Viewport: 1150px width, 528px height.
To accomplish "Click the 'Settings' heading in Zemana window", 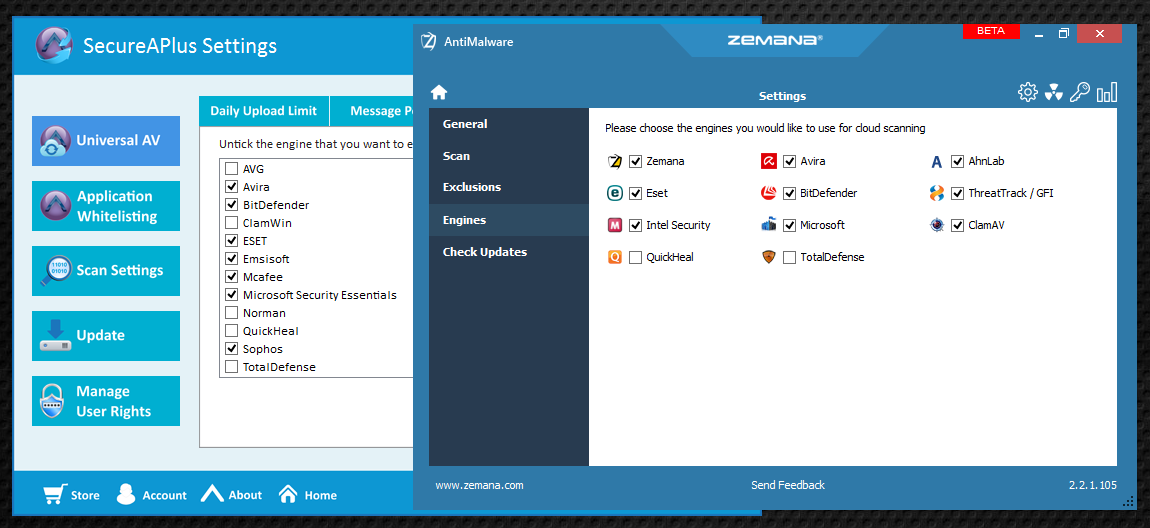I will (783, 96).
